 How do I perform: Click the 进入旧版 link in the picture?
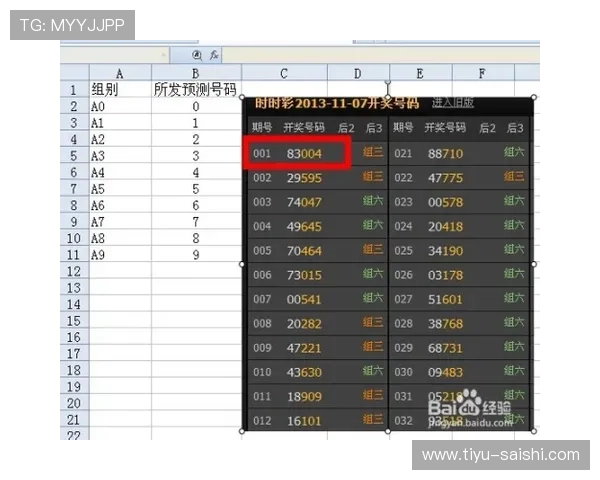coord(453,102)
